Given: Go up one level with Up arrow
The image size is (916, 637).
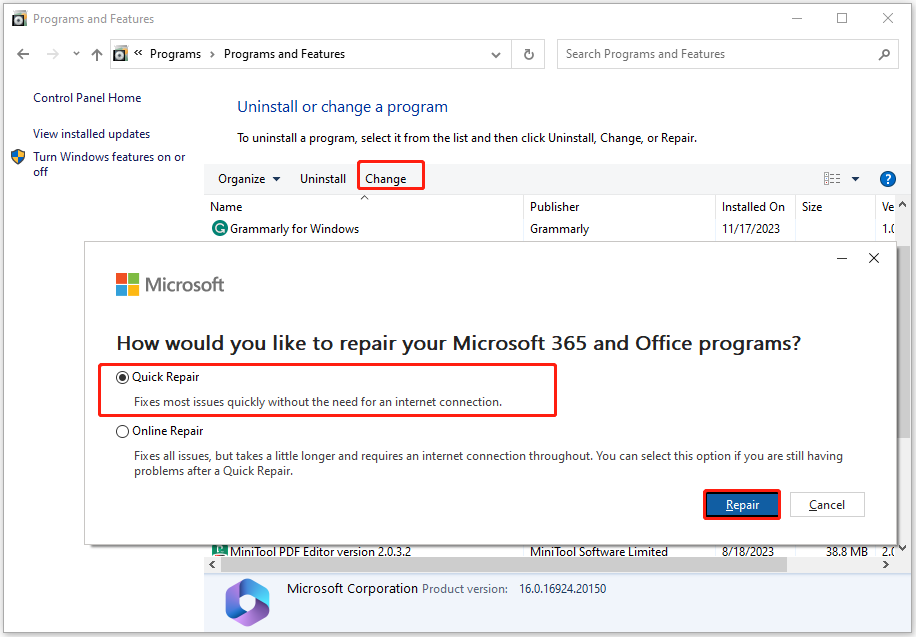Looking at the screenshot, I should click(x=97, y=54).
